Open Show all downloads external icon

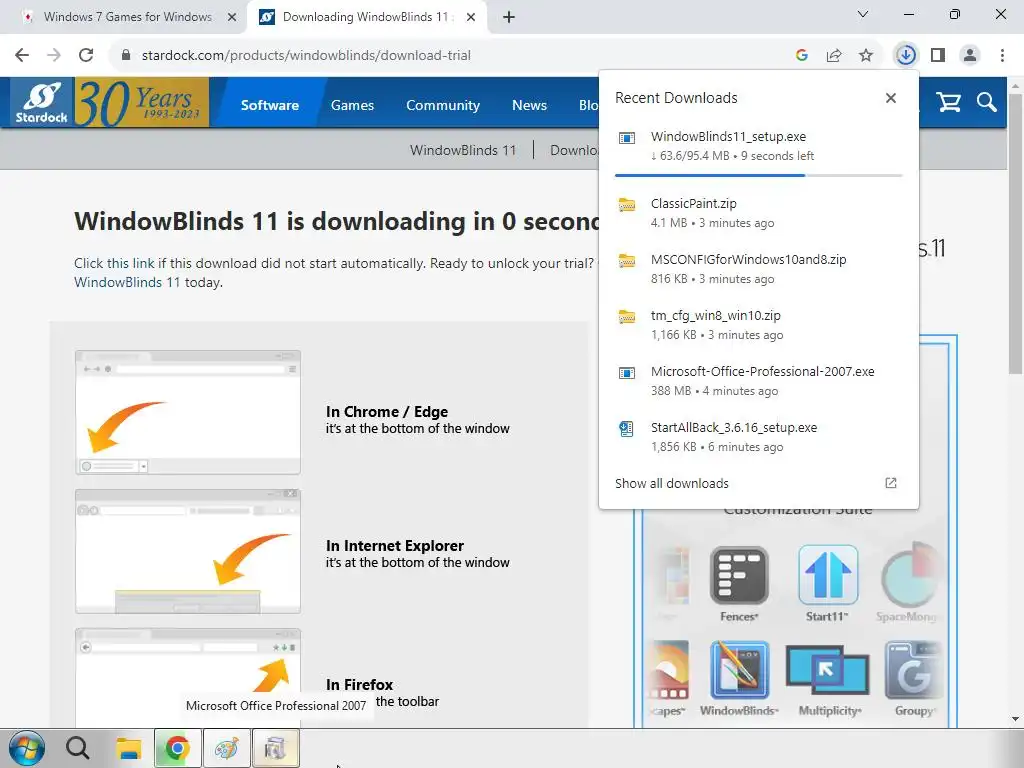pyautogui.click(x=891, y=483)
